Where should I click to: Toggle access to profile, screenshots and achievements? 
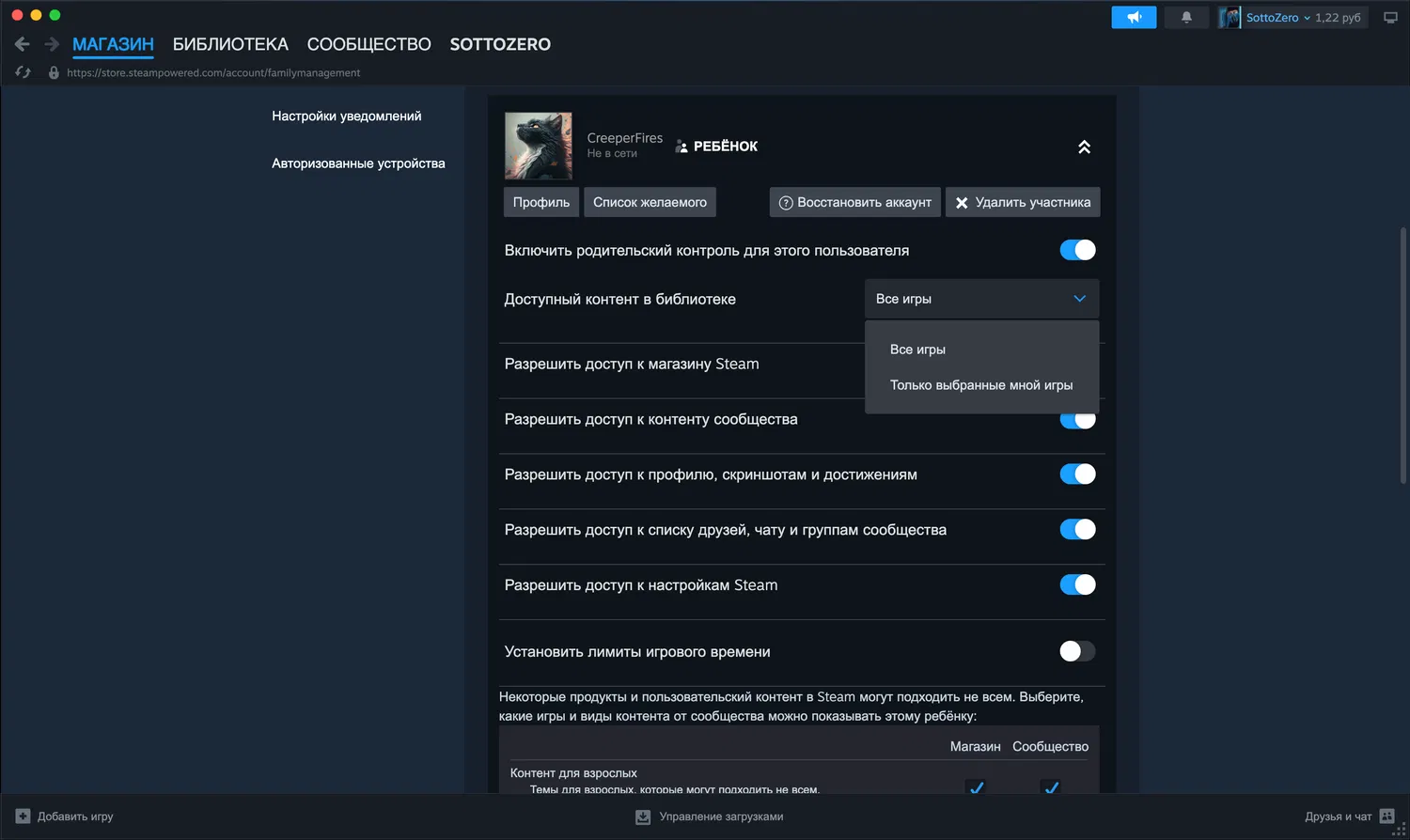tap(1077, 474)
